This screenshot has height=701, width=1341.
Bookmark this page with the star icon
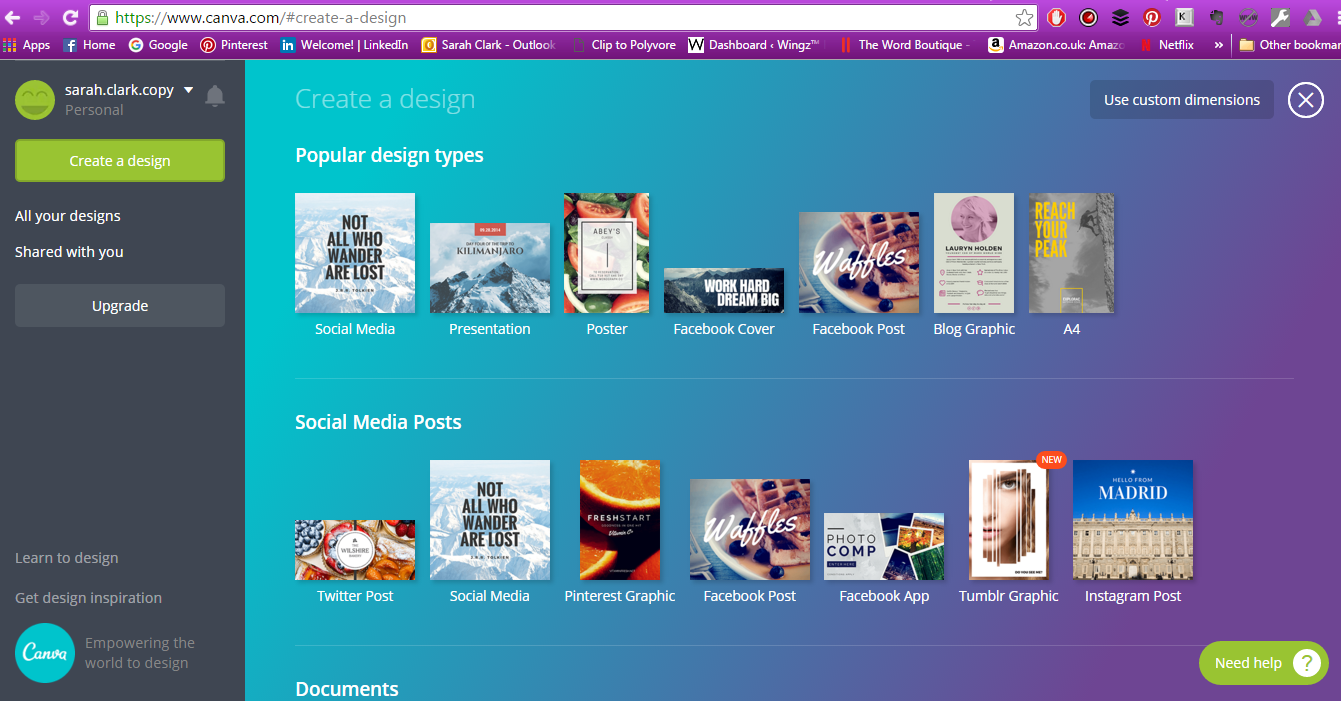tap(1024, 17)
